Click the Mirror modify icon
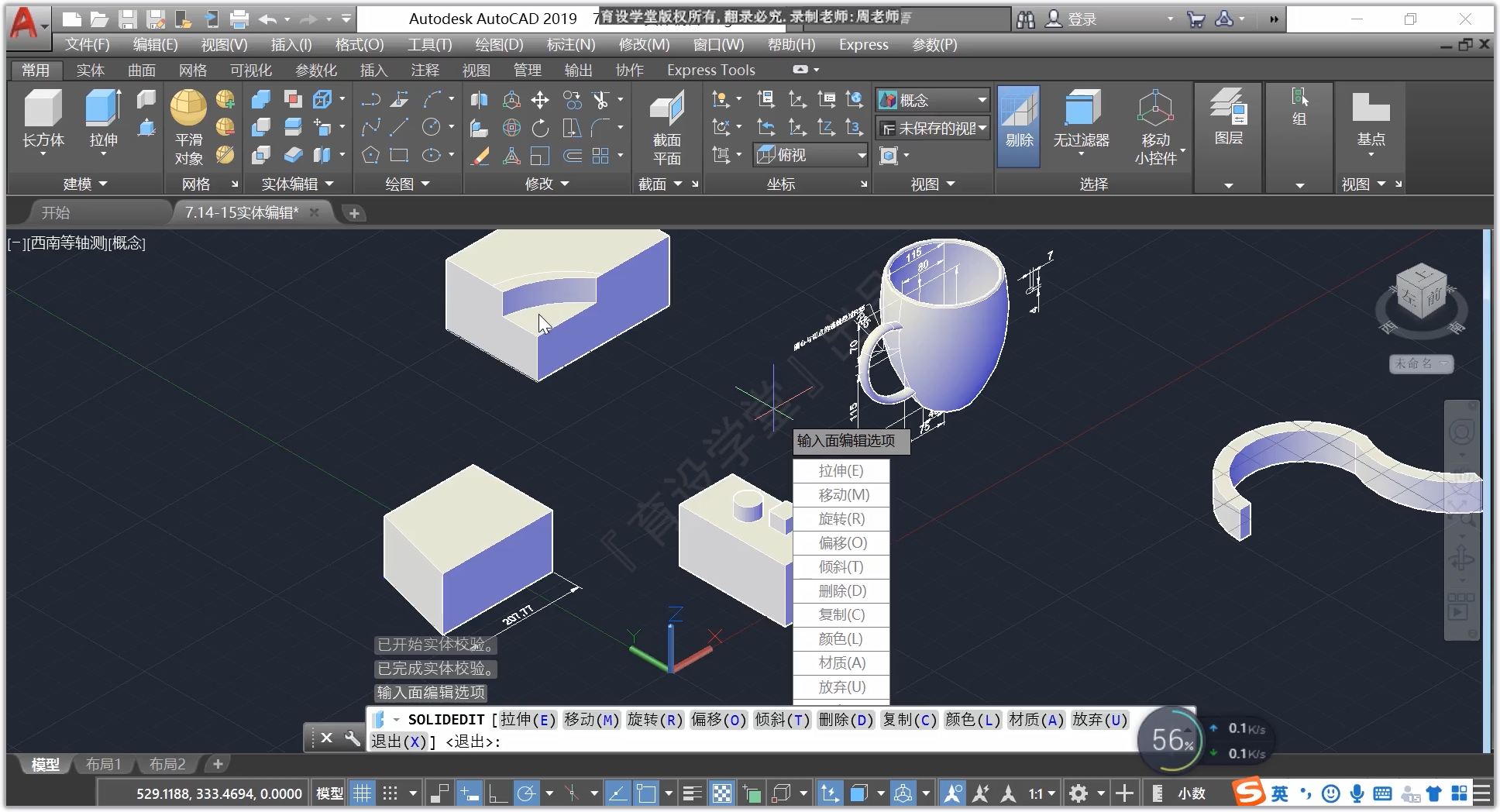Image resolution: width=1500 pixels, height=812 pixels. 480,100
